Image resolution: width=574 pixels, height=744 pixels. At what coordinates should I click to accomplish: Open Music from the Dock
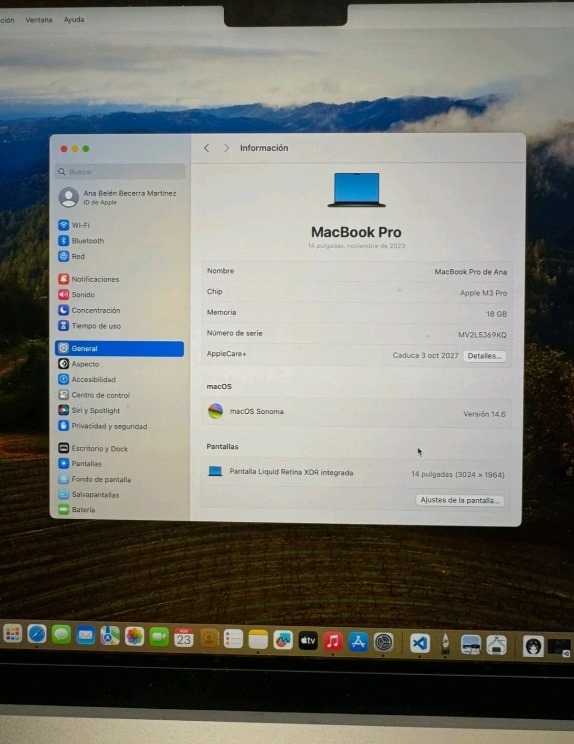(333, 642)
